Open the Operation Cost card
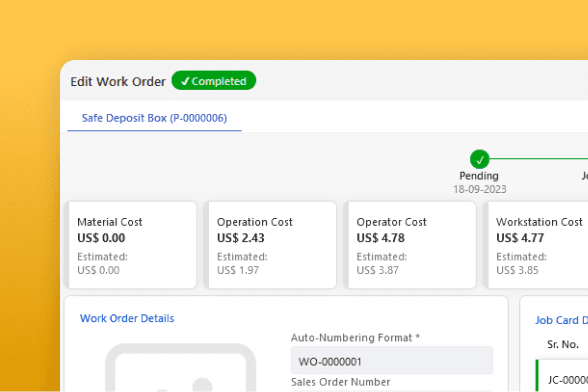 coord(270,245)
